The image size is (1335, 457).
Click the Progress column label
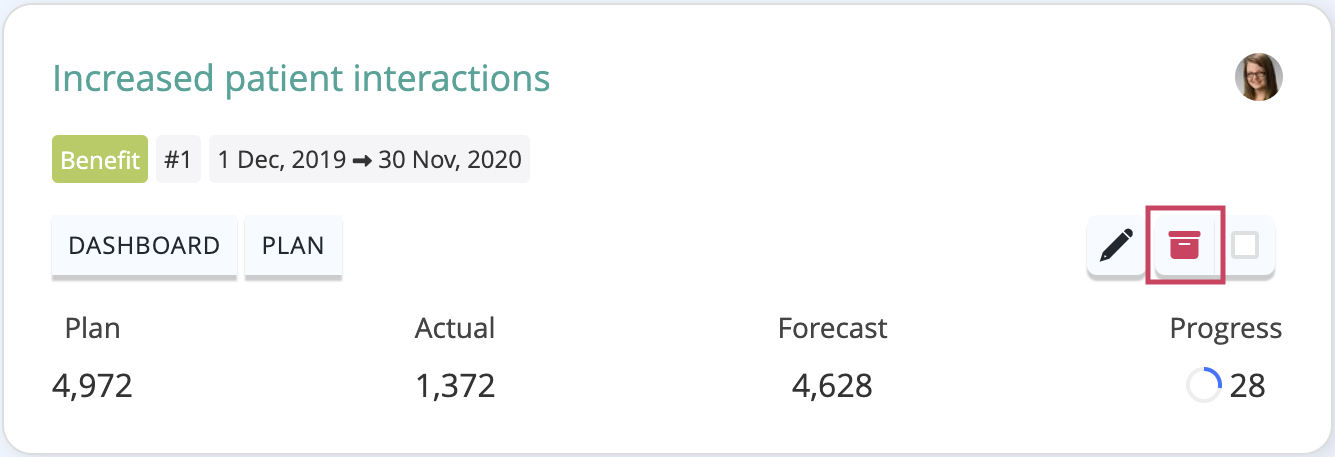pyautogui.click(x=1226, y=328)
